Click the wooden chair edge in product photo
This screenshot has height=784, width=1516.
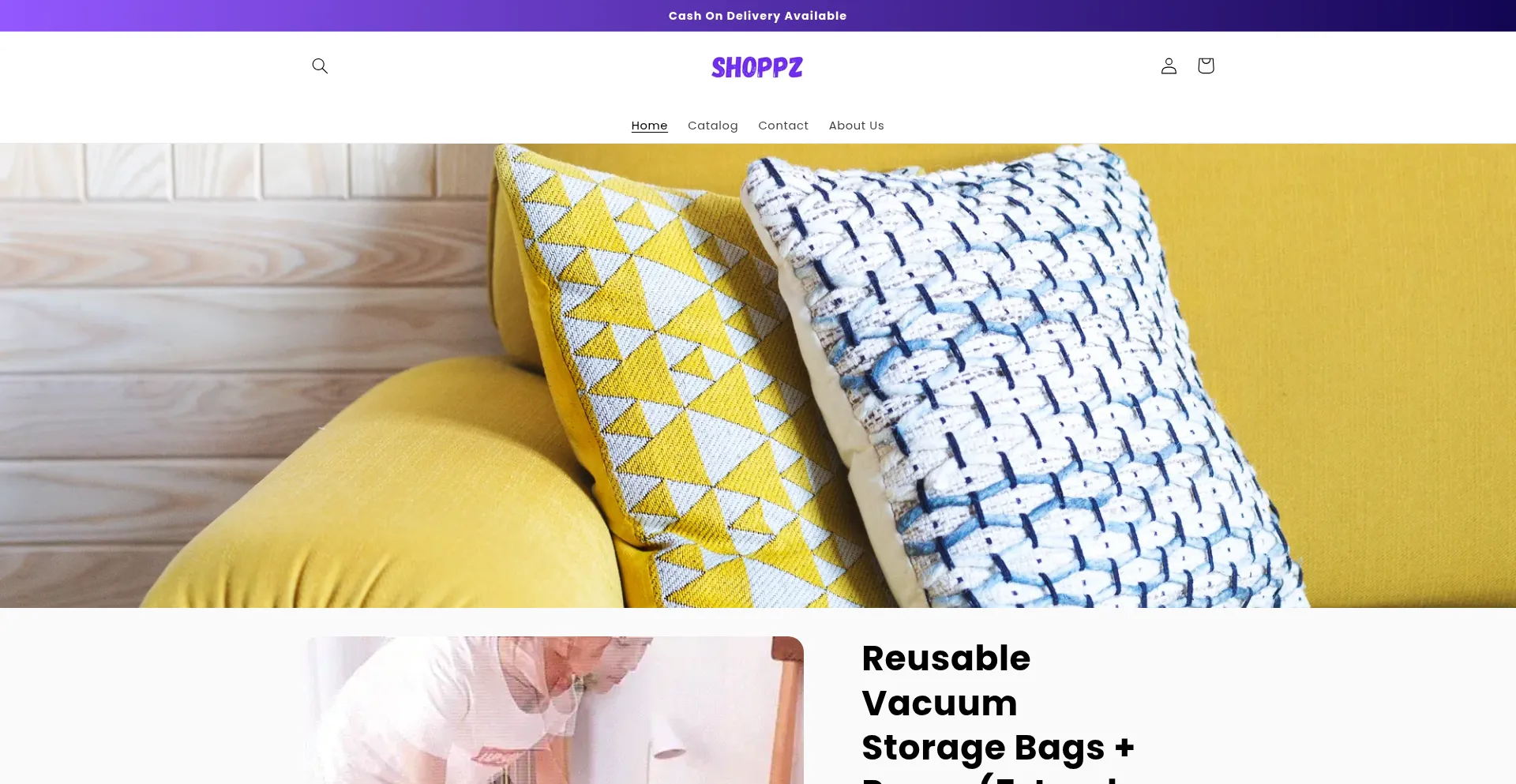pos(787,711)
